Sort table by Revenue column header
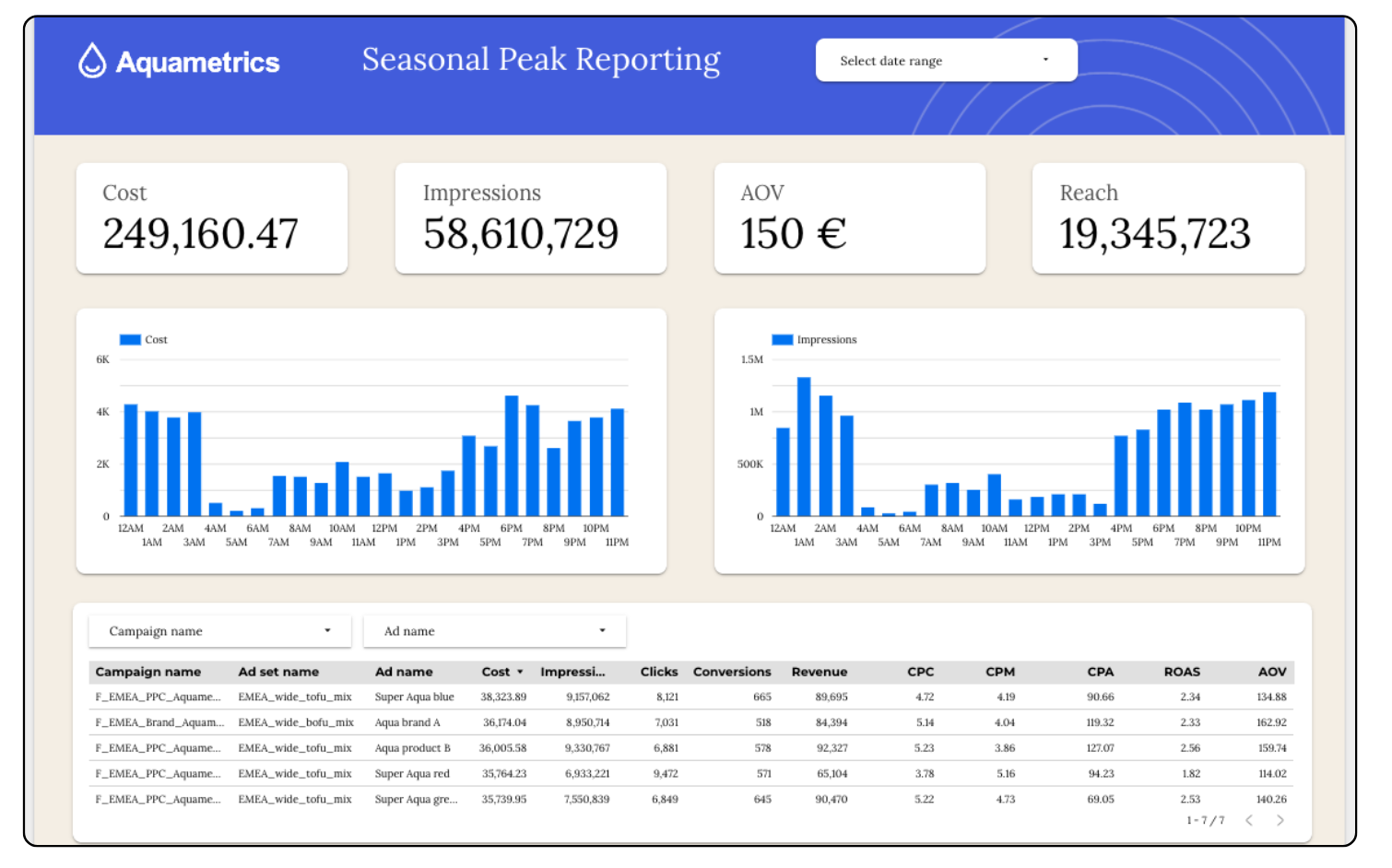The width and height of the screenshot is (1392, 868). [819, 672]
